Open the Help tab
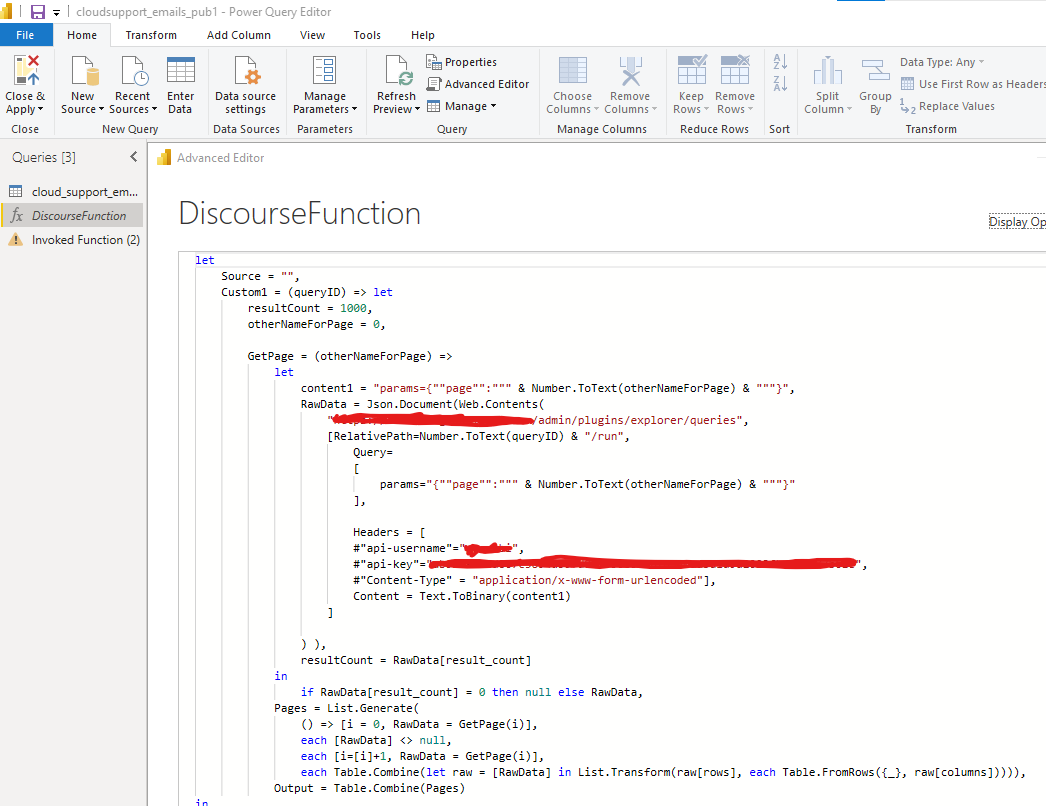 coord(422,35)
